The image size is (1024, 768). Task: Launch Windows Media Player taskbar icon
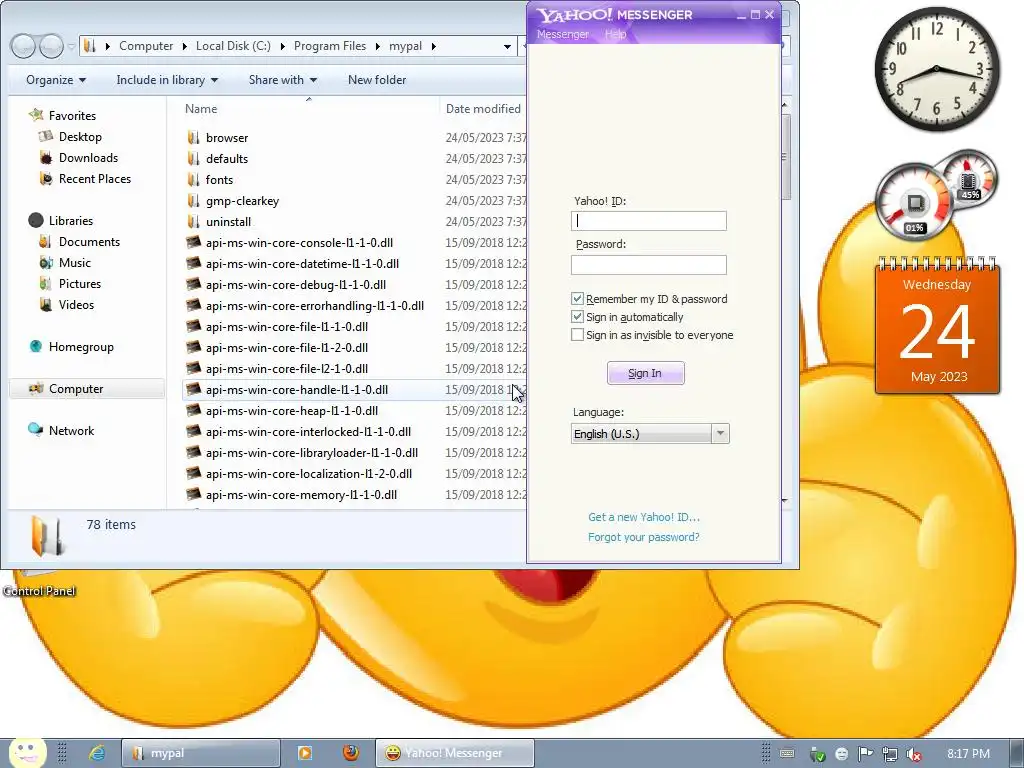point(304,753)
